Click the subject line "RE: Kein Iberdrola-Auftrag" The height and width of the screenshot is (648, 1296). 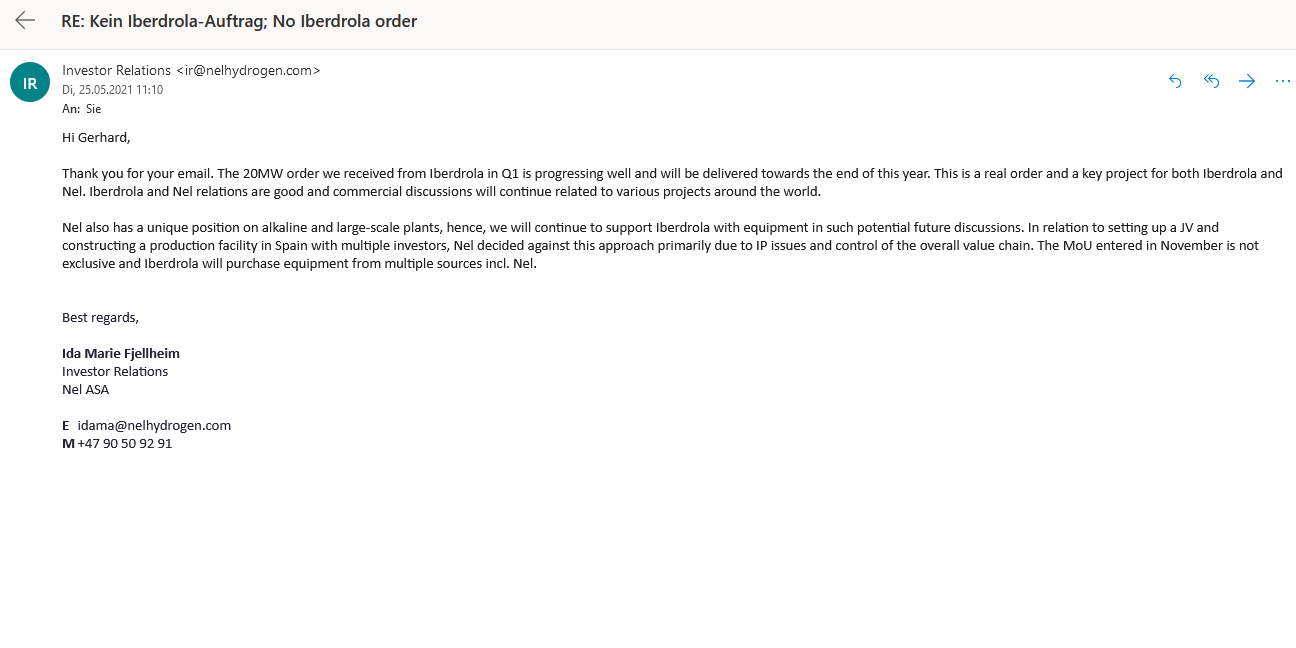(x=239, y=21)
